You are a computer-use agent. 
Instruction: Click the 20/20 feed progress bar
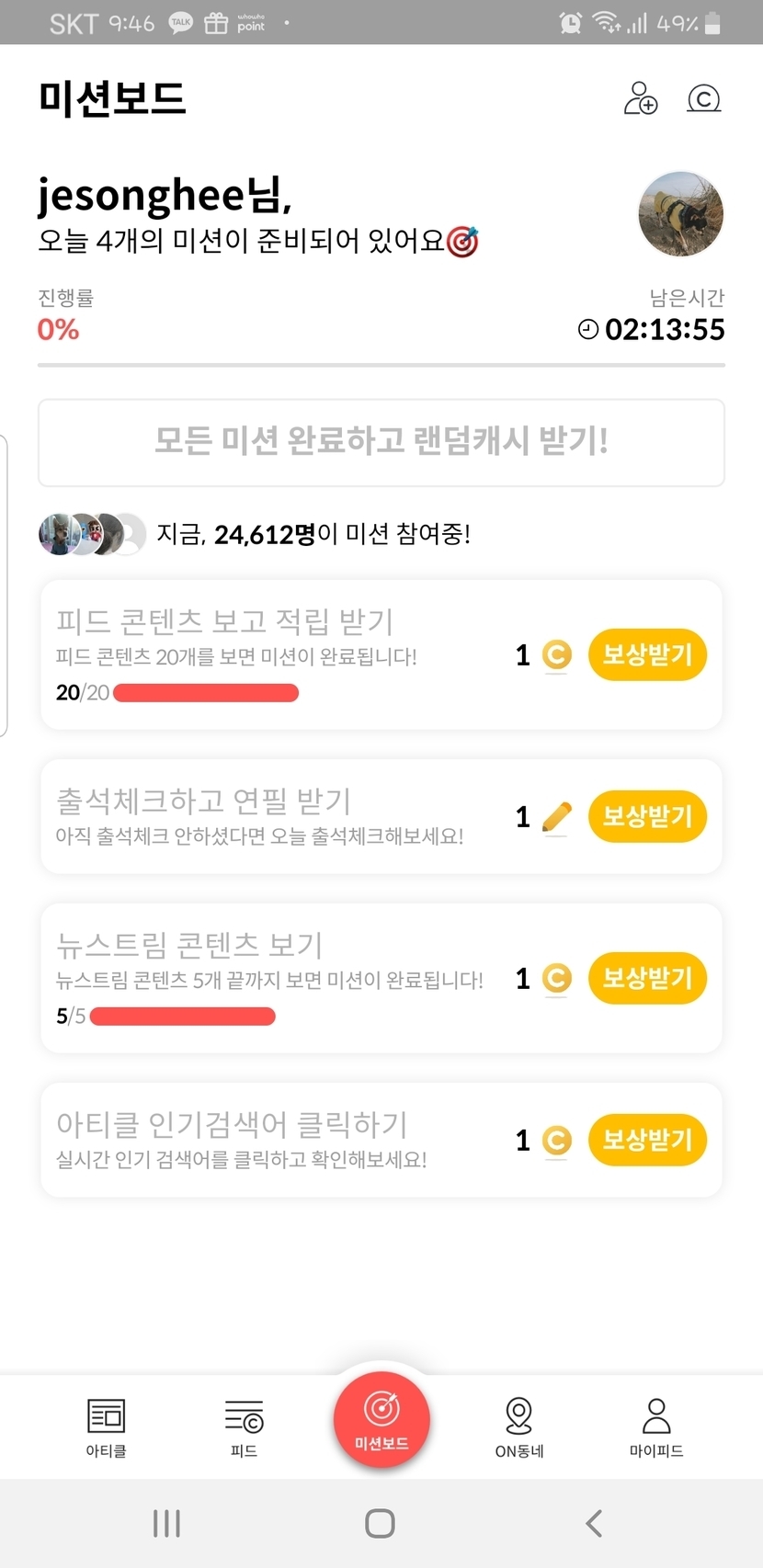click(x=206, y=693)
